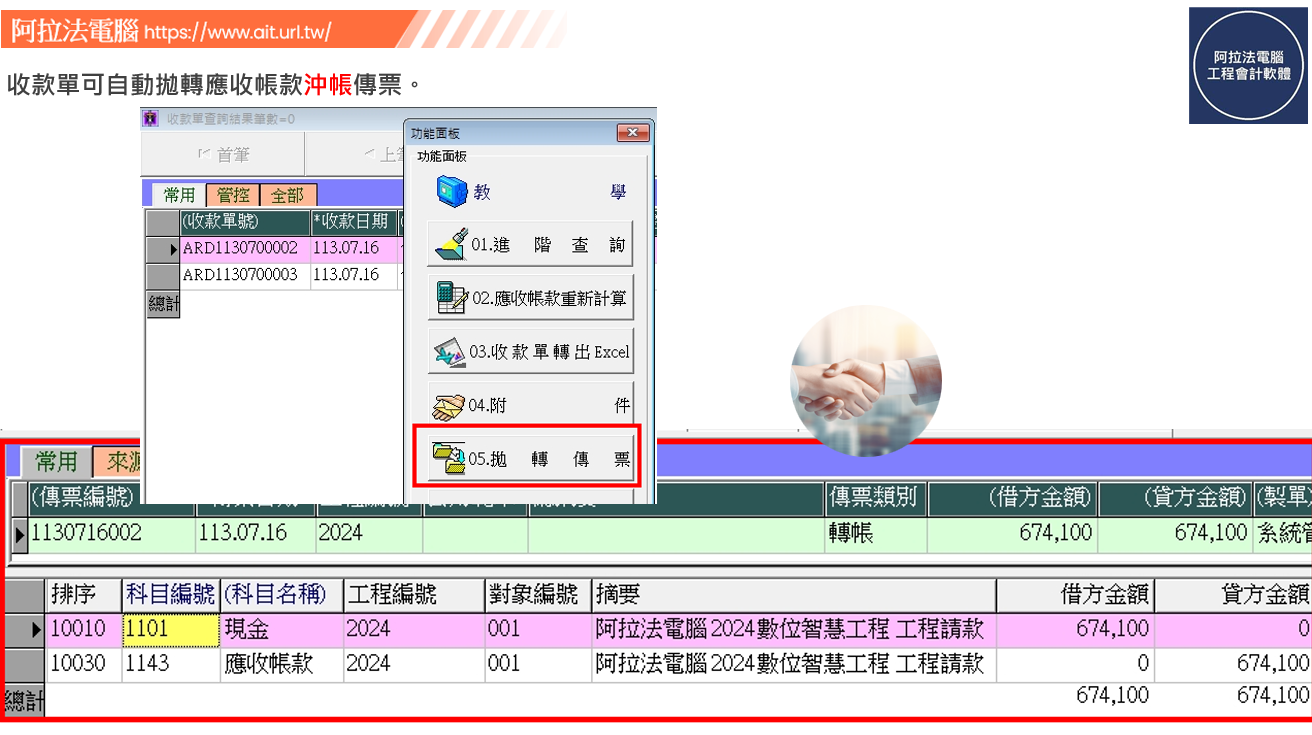Viewport: 1312px width, 735px height.
Task: Click 排序 column header
Action: [84, 595]
